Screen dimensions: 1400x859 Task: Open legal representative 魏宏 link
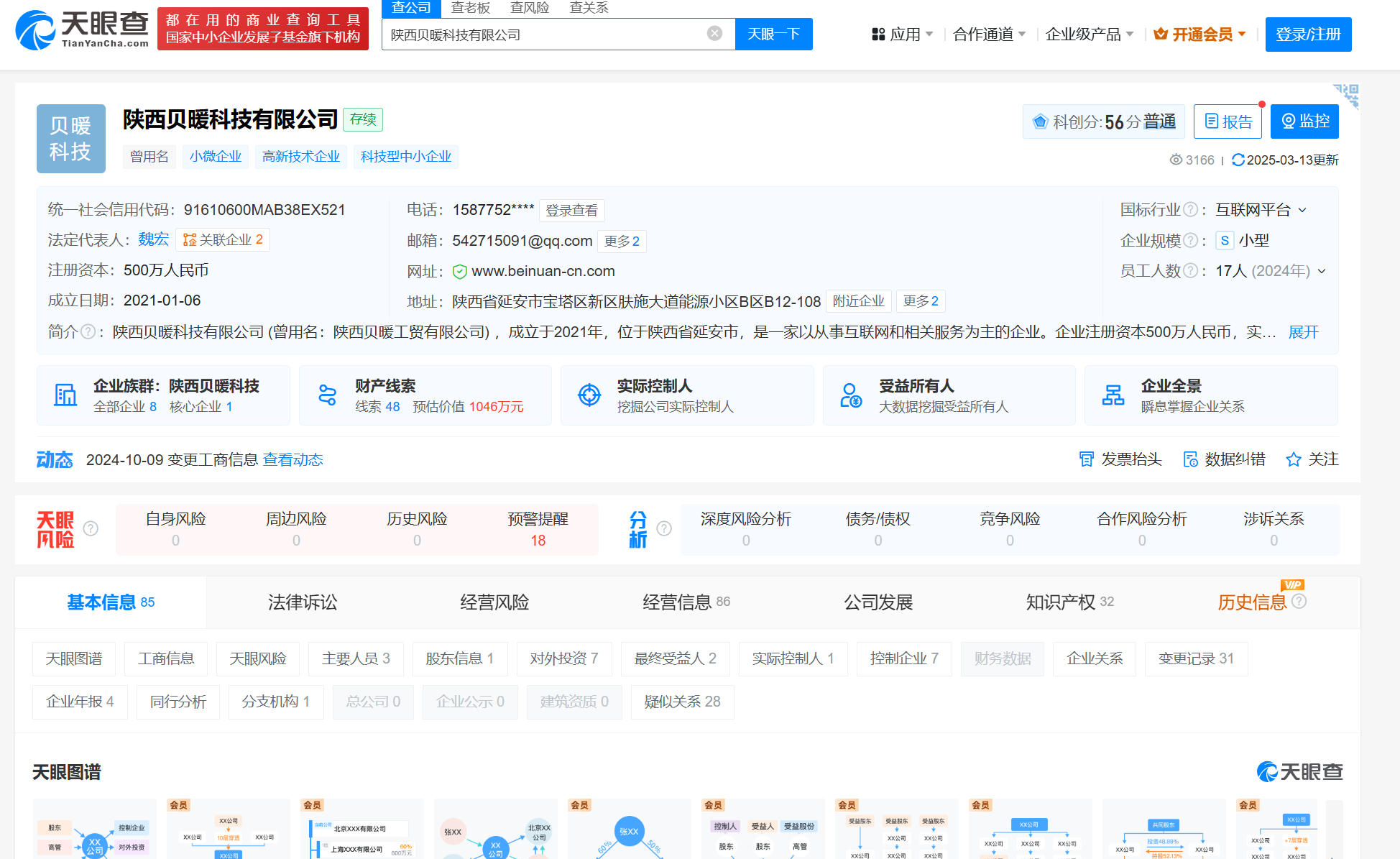click(153, 239)
